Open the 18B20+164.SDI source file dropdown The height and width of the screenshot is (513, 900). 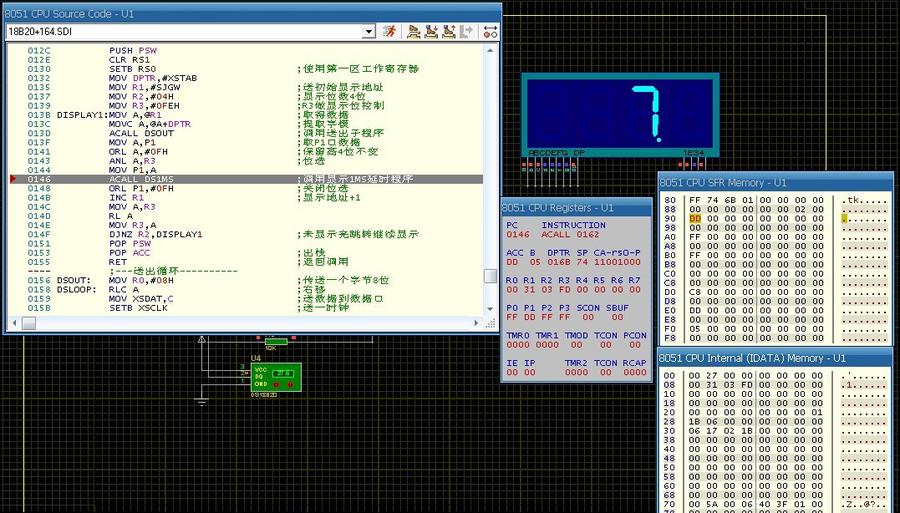pyautogui.click(x=369, y=31)
